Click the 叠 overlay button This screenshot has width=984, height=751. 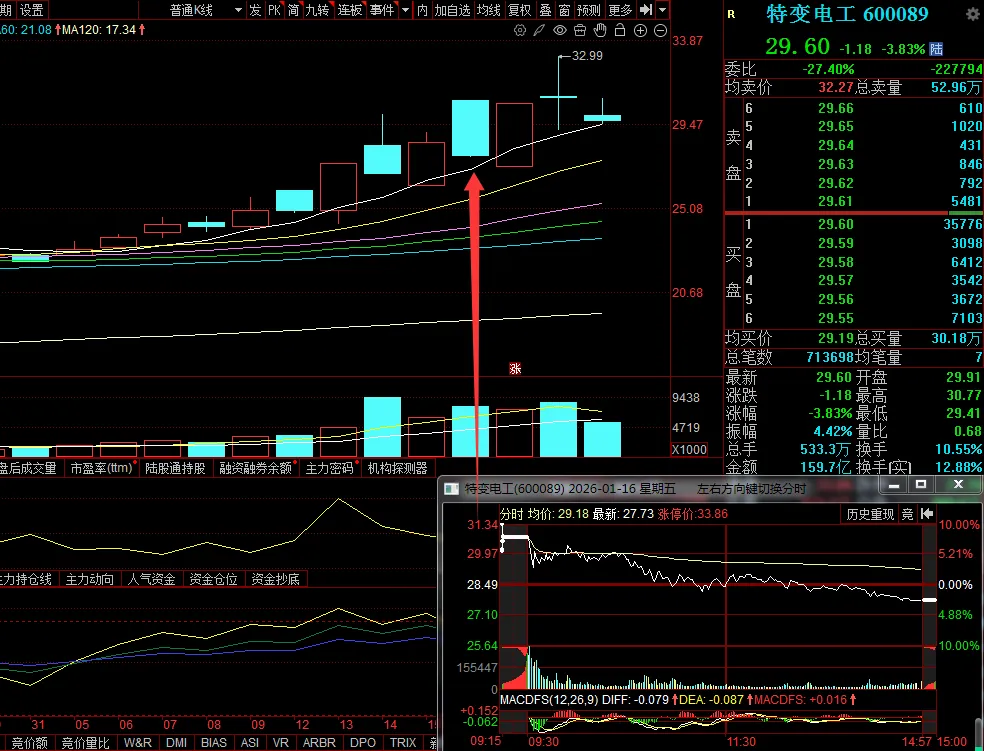pyautogui.click(x=545, y=9)
